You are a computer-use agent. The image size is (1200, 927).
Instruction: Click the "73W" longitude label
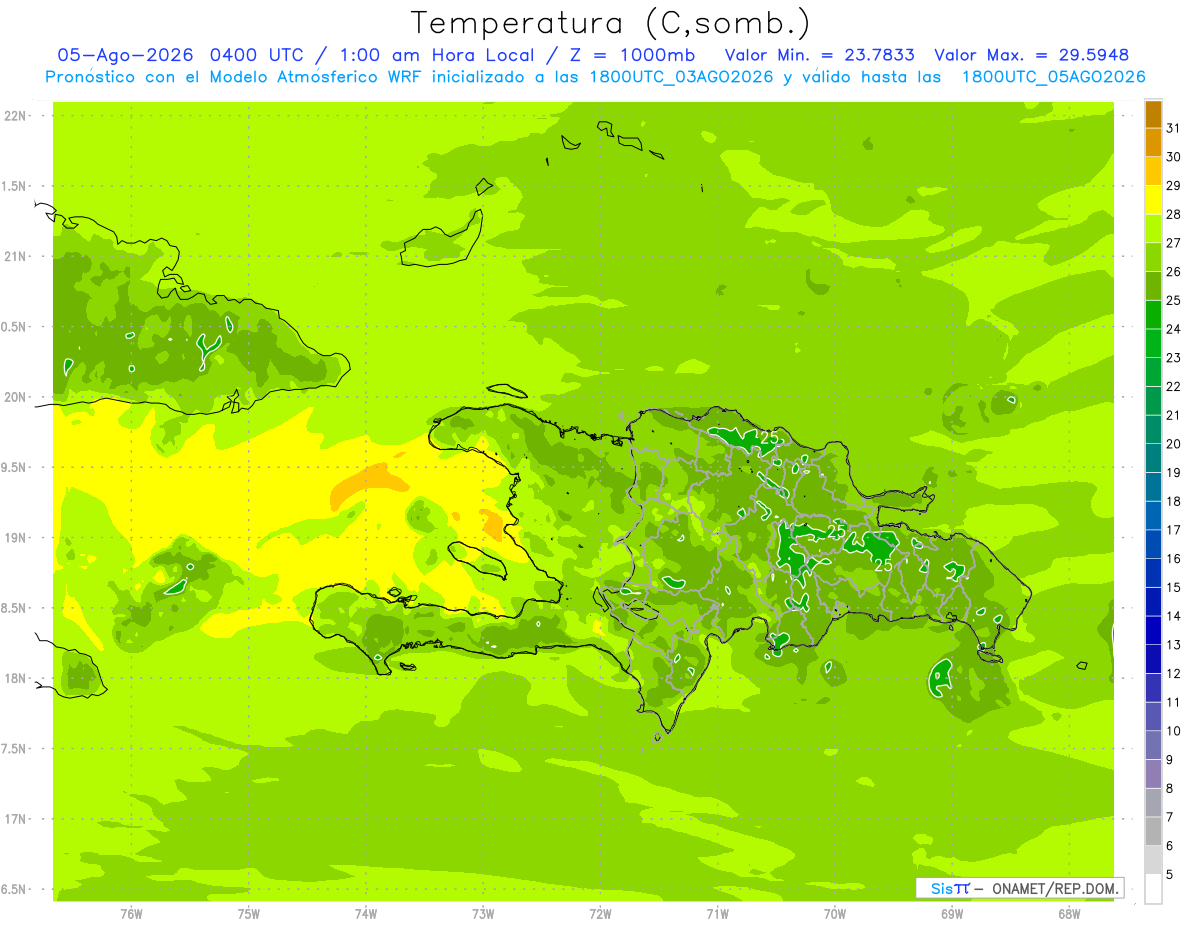[x=483, y=914]
